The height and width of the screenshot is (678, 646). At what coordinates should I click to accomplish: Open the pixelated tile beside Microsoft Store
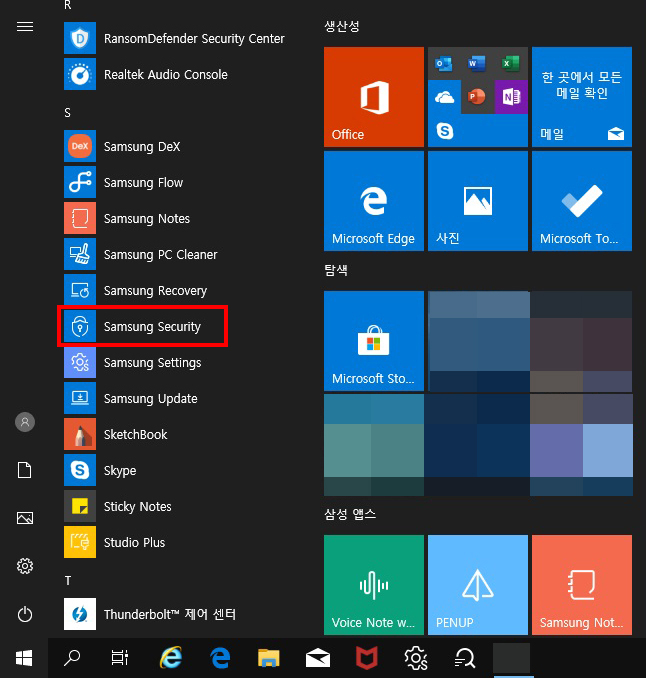[x=478, y=341]
